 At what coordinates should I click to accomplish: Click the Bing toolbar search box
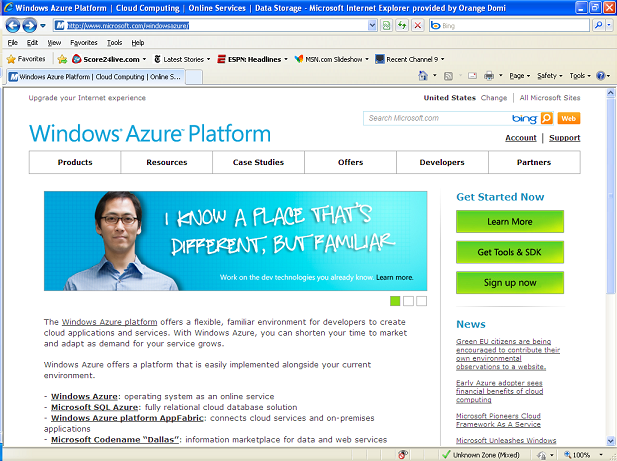point(510,26)
